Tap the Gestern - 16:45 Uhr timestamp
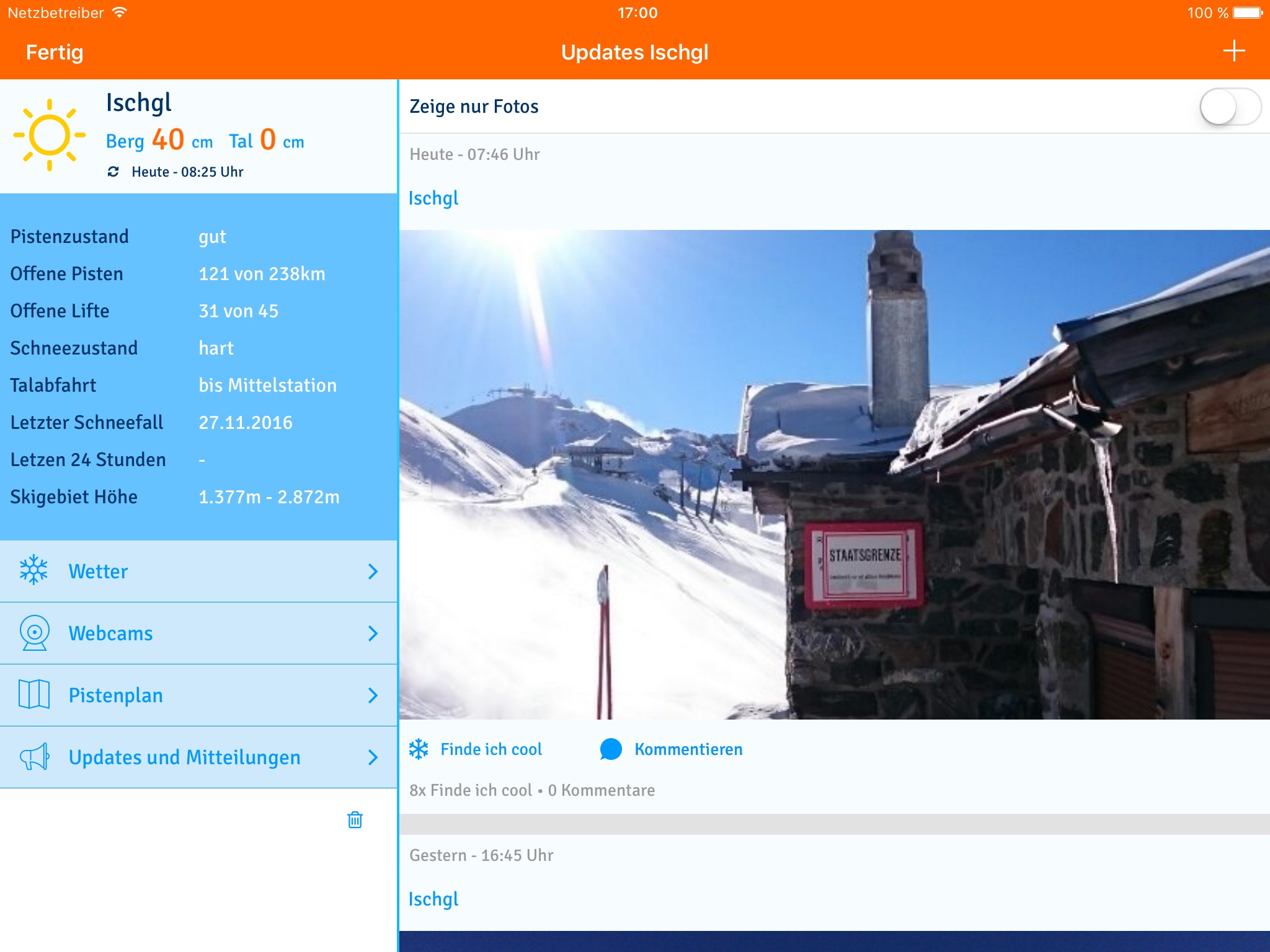Image resolution: width=1270 pixels, height=952 pixels. pyautogui.click(x=481, y=855)
